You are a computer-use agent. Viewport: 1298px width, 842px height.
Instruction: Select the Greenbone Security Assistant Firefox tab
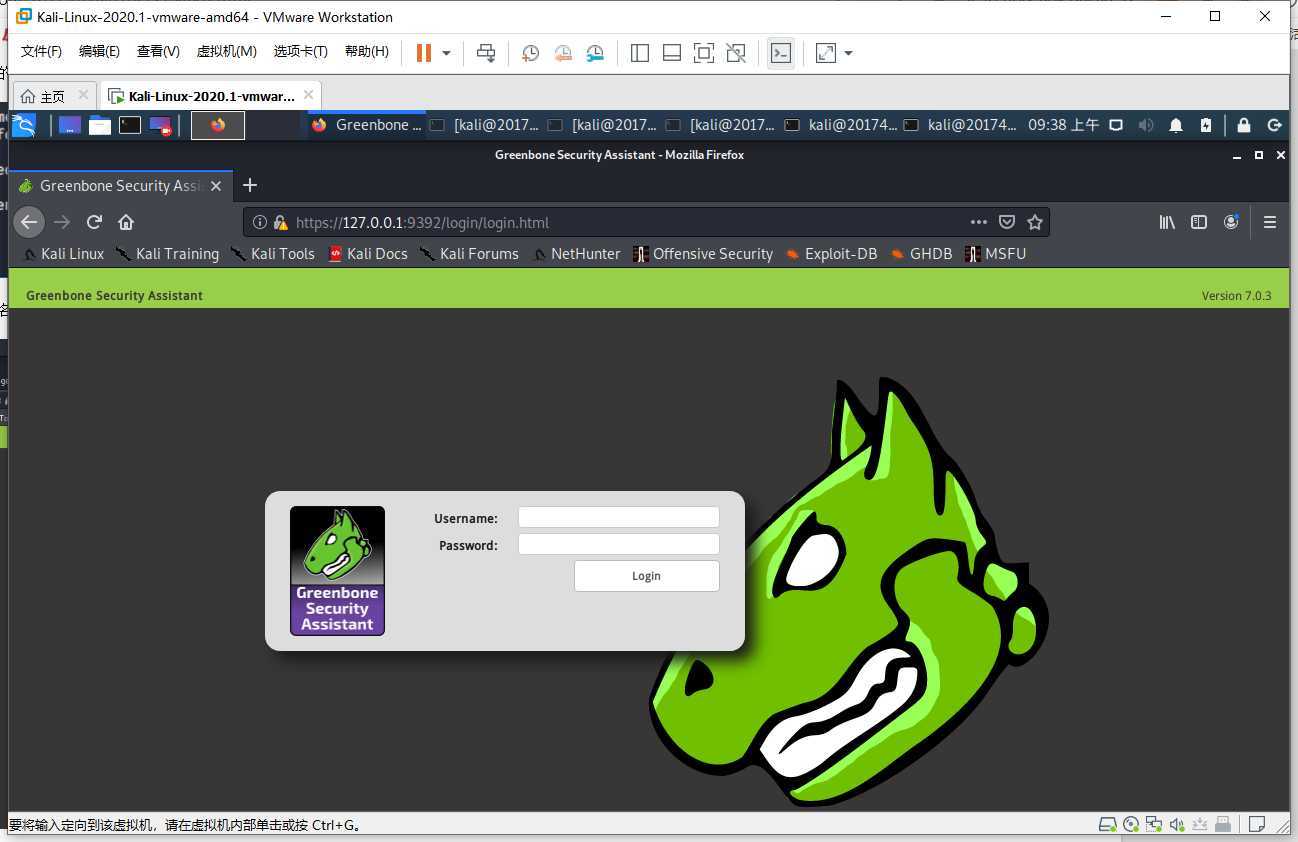coord(121,186)
